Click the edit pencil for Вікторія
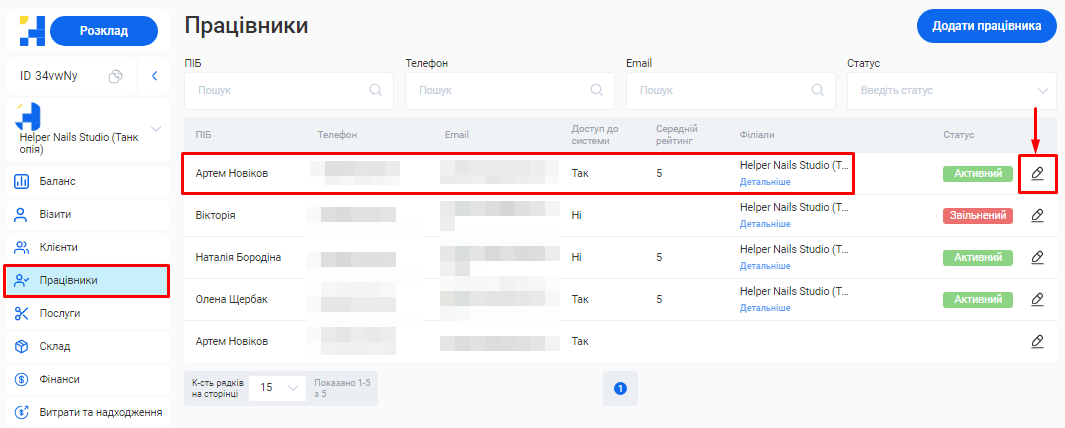The width and height of the screenshot is (1065, 428). tap(1037, 215)
